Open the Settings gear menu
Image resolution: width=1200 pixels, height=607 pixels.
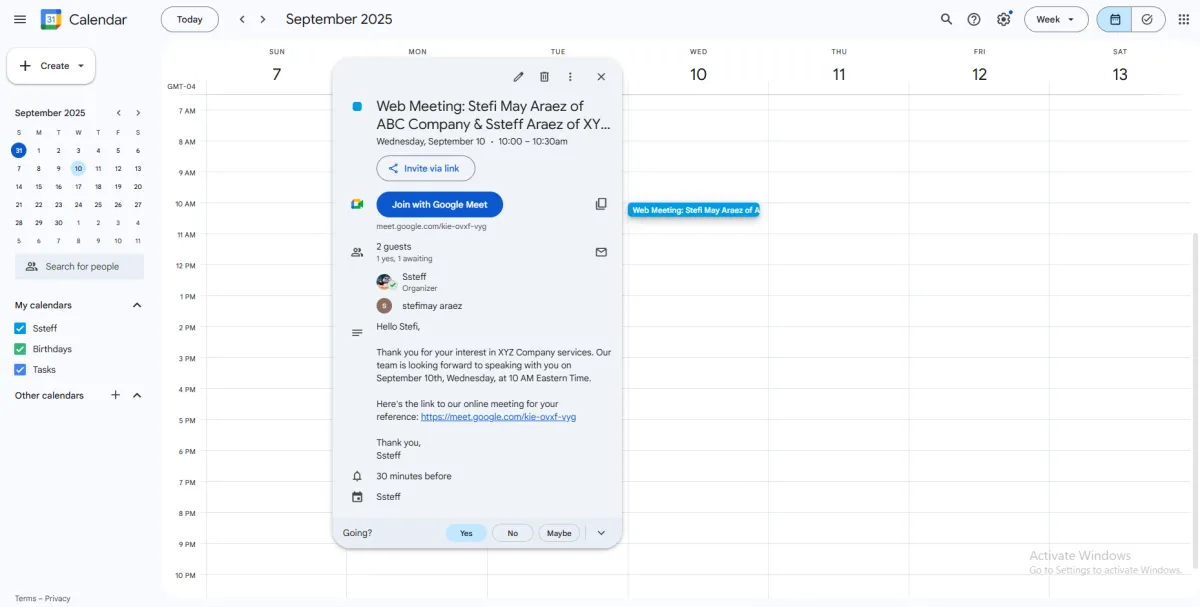(1004, 19)
